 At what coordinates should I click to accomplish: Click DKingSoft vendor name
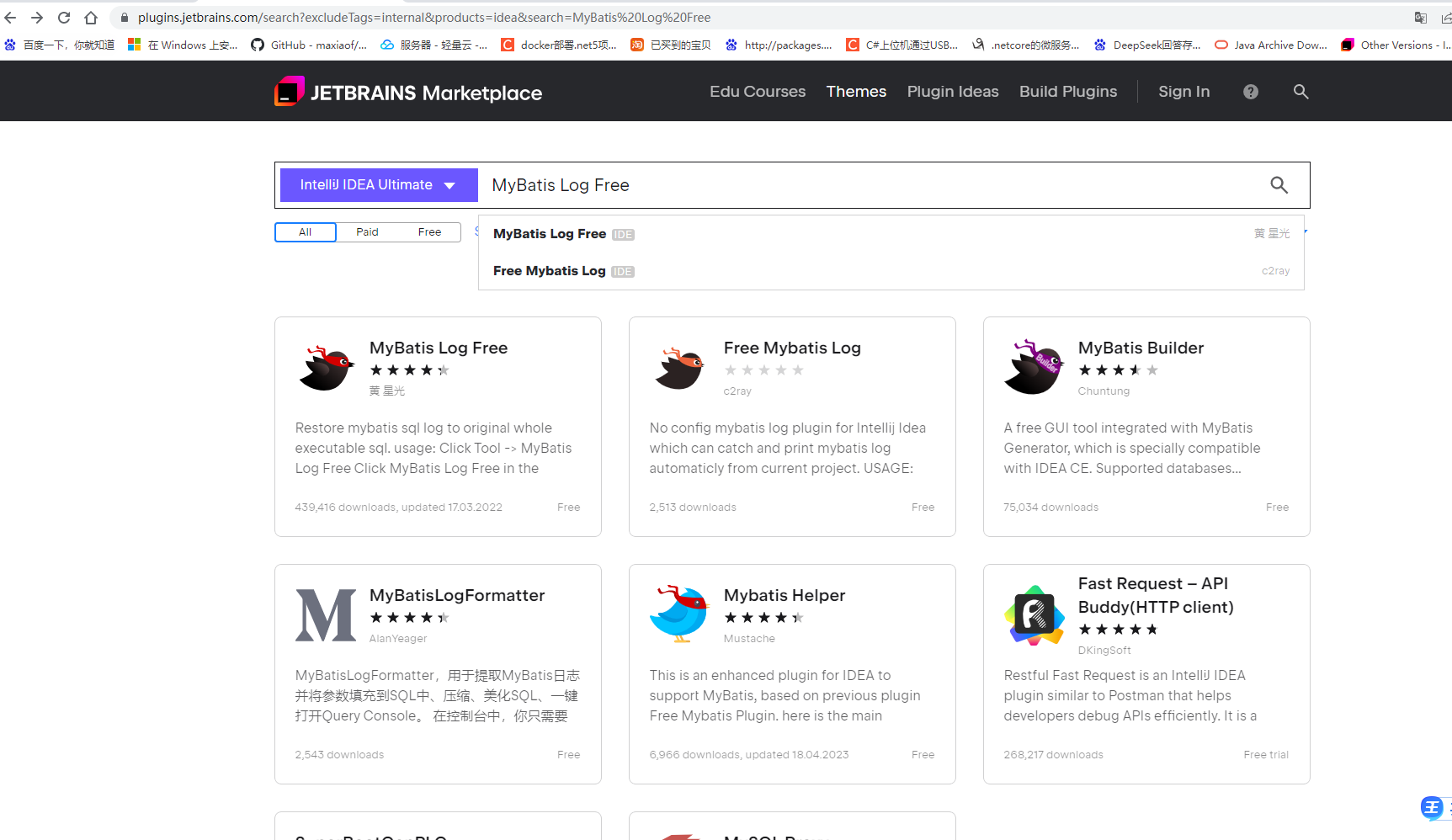click(x=1104, y=651)
